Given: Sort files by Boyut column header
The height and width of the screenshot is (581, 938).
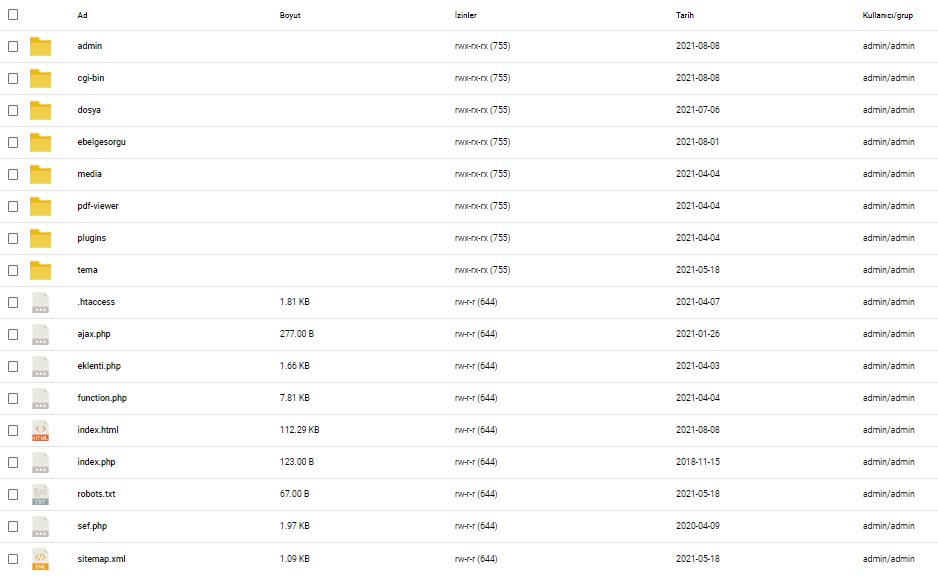Looking at the screenshot, I should pyautogui.click(x=290, y=15).
